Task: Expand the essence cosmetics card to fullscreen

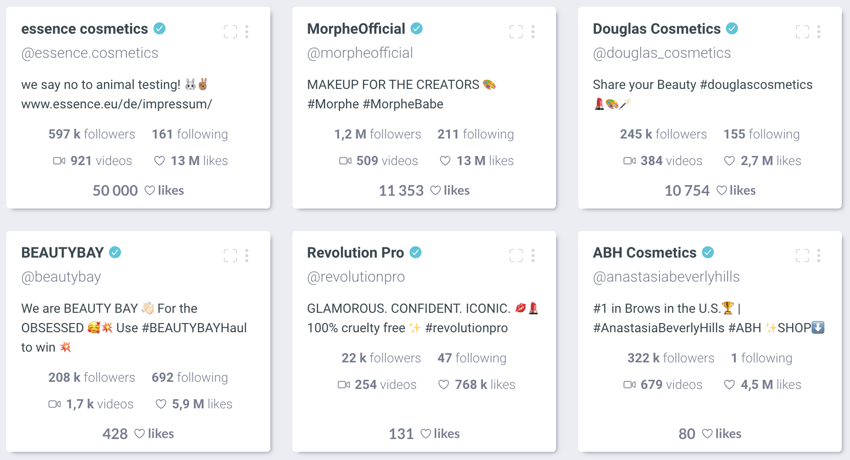Action: [230, 32]
